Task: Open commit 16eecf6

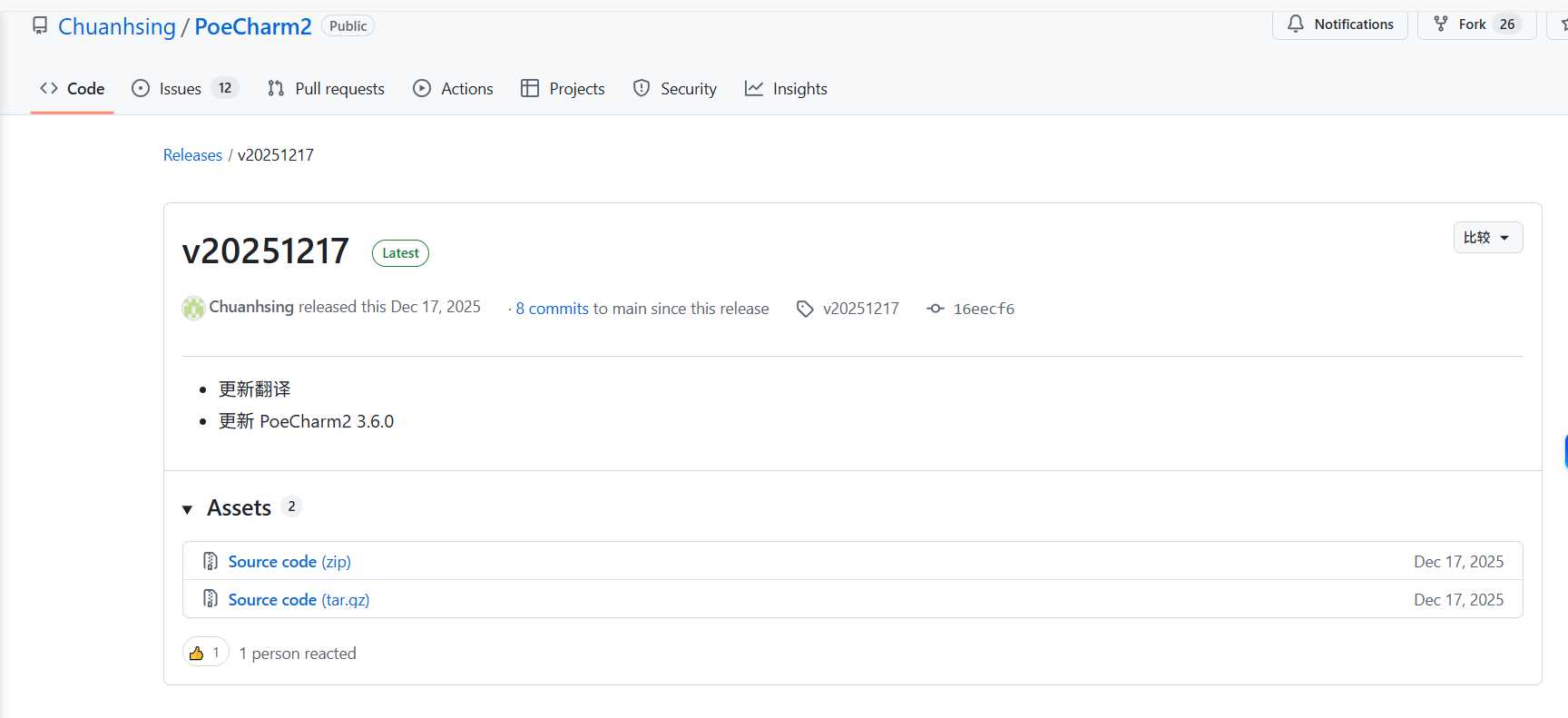Action: [984, 309]
